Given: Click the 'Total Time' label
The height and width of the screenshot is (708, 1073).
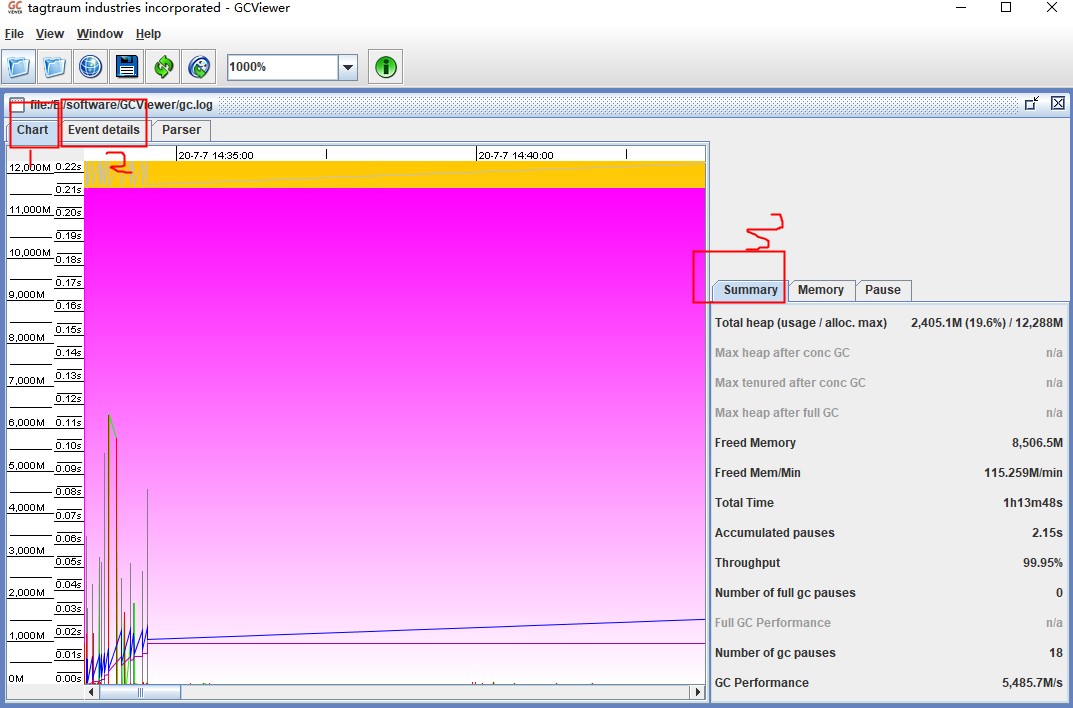Looking at the screenshot, I should (744, 503).
